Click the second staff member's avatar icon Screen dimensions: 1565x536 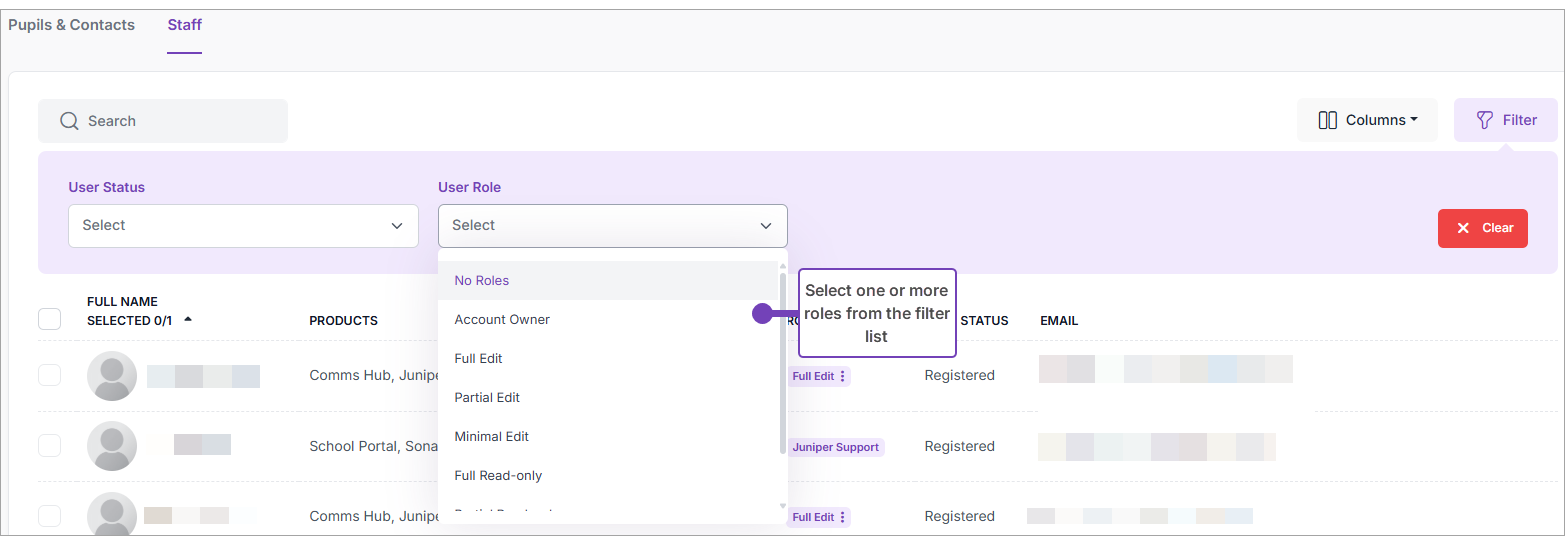click(112, 446)
